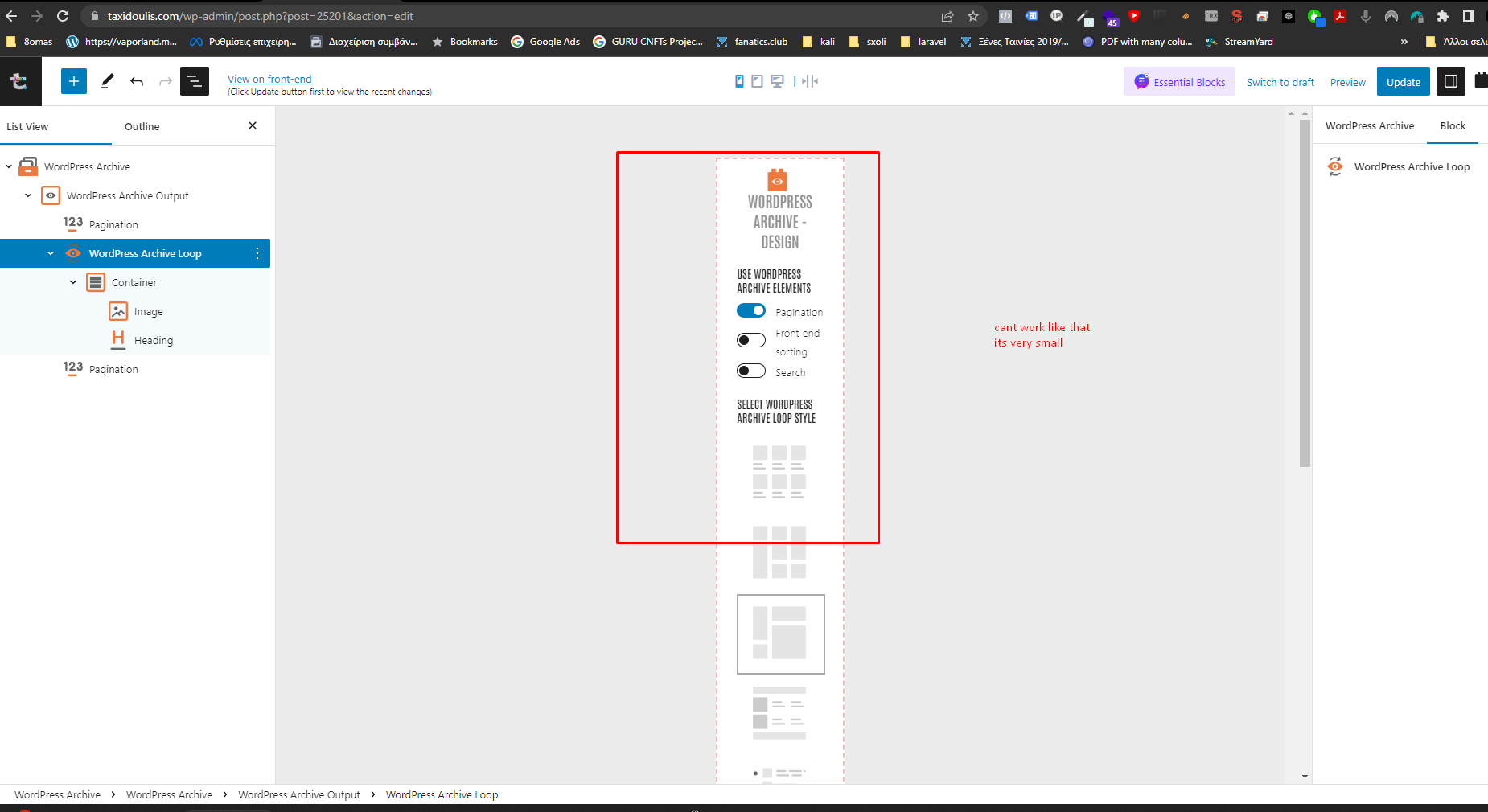Click the block inserter plus button
Viewport: 1488px width, 812px height.
(74, 81)
